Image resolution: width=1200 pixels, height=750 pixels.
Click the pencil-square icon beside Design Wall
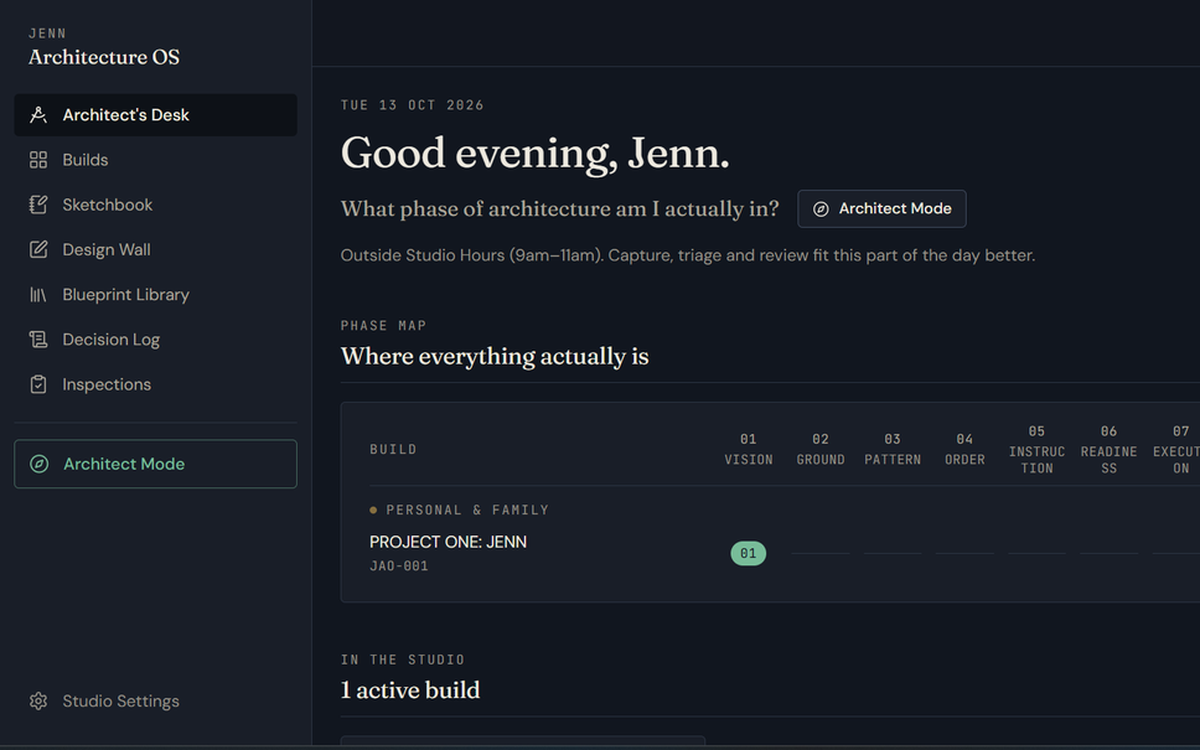click(38, 250)
